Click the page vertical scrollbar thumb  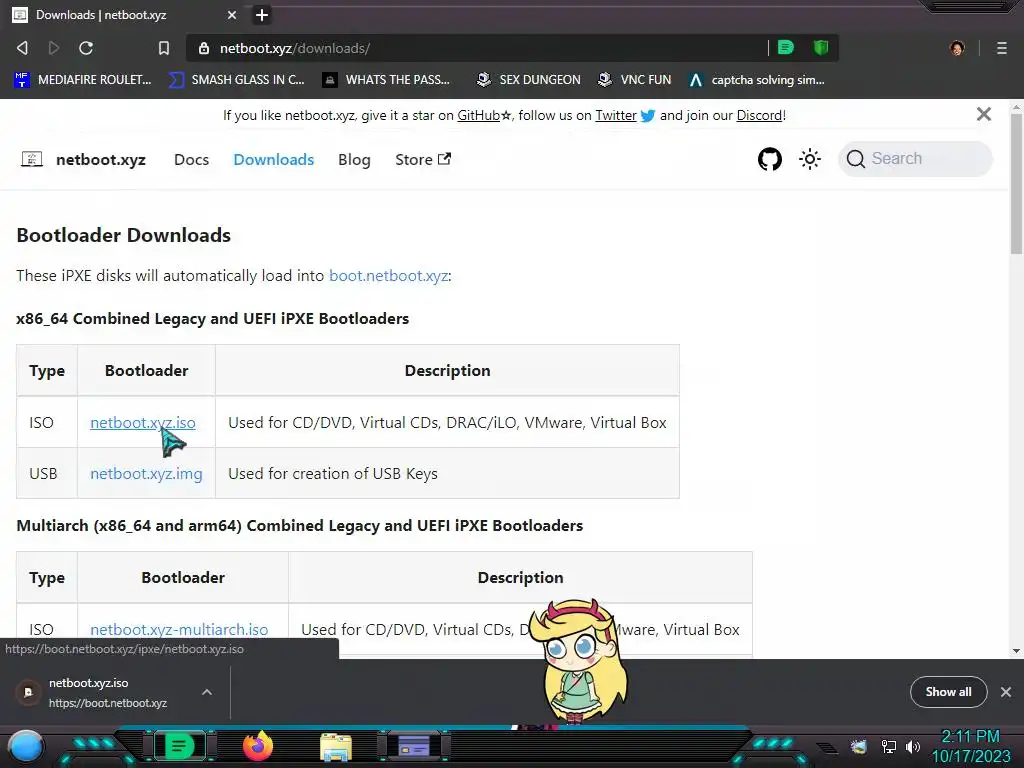point(1016,183)
